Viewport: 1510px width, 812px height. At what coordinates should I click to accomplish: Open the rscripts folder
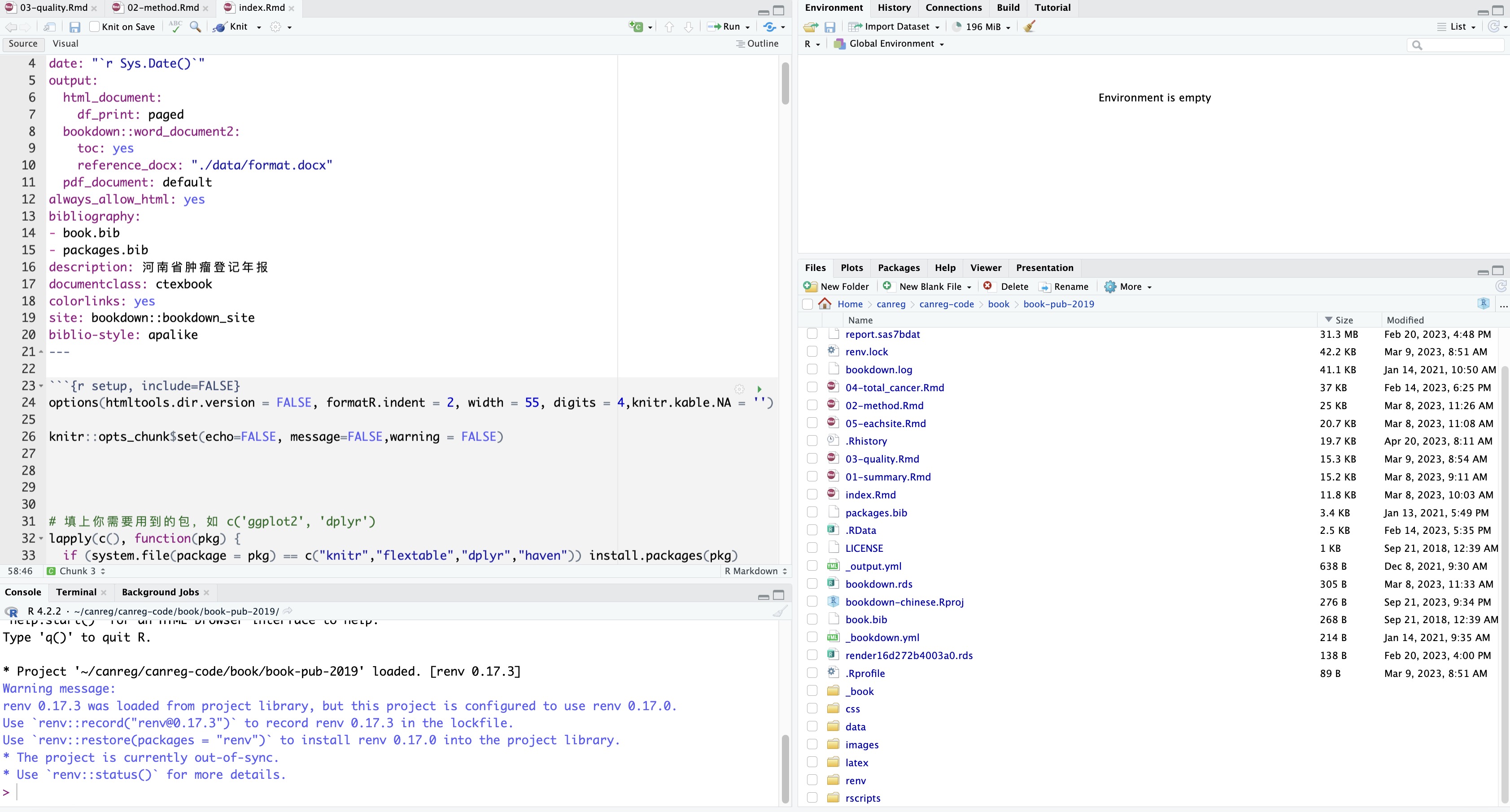(x=862, y=798)
